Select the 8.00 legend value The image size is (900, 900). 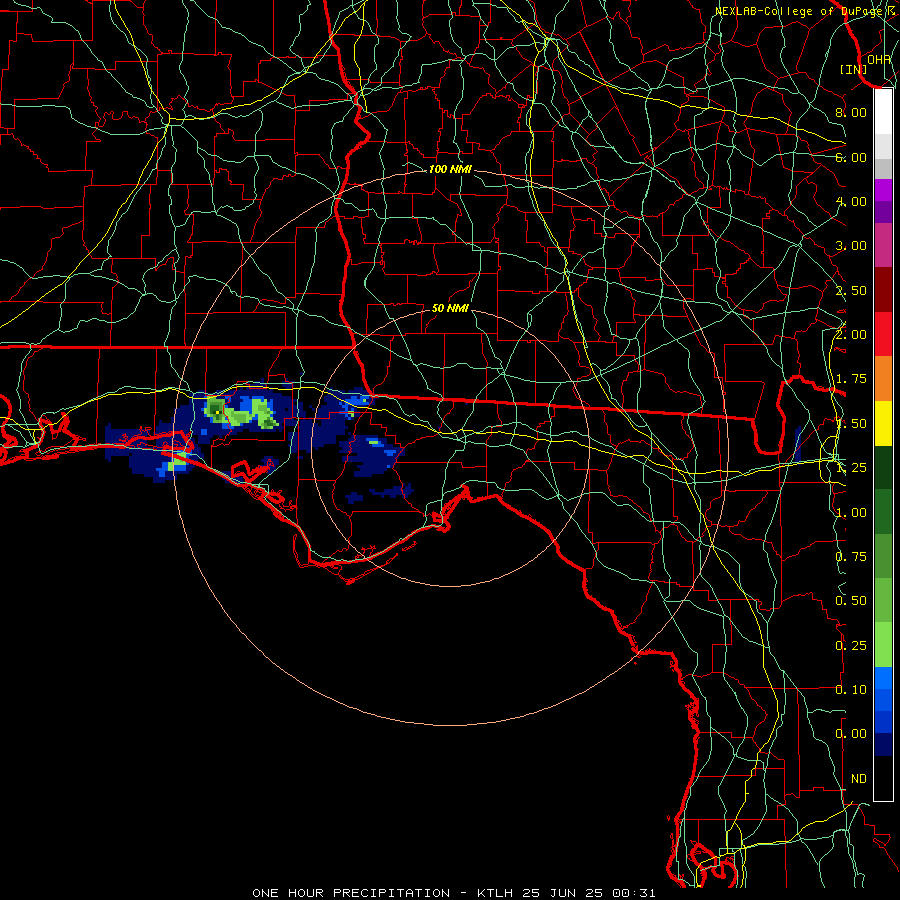pyautogui.click(x=851, y=112)
